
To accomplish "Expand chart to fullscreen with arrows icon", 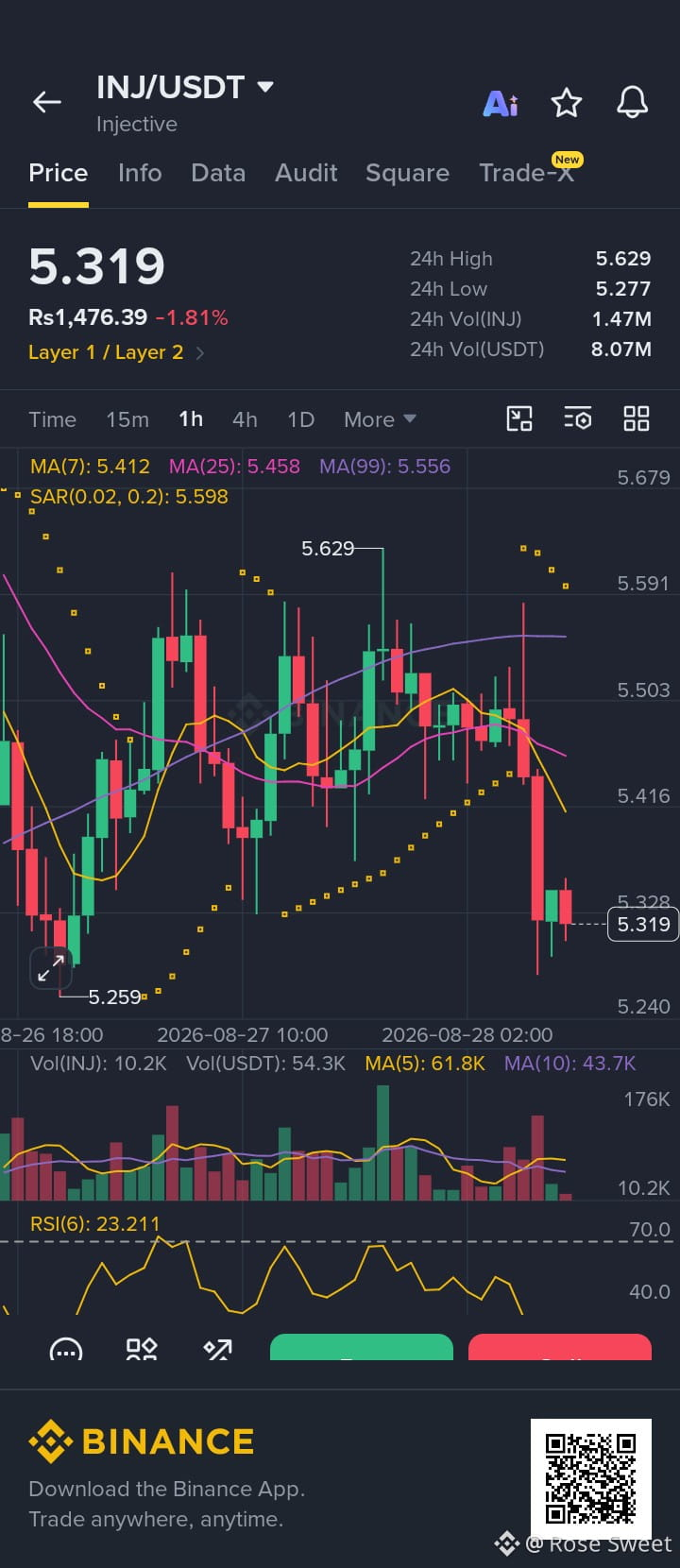I will (x=51, y=968).
